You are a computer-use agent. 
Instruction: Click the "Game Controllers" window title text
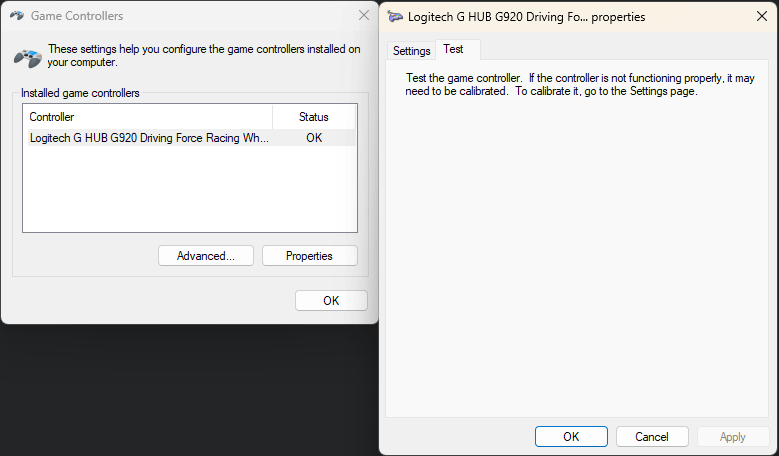click(x=77, y=16)
